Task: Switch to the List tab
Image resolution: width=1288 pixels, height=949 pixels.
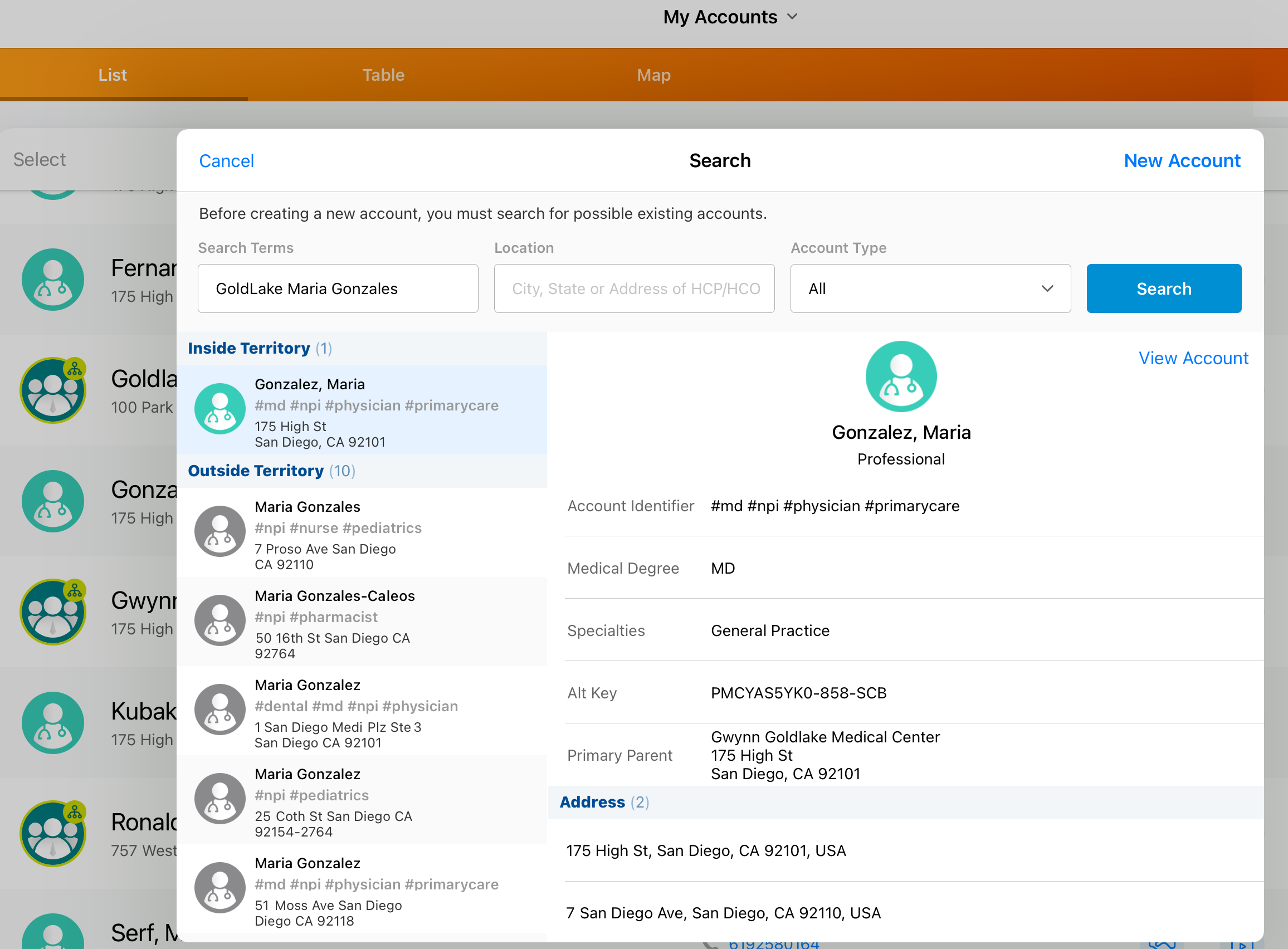Action: point(113,75)
